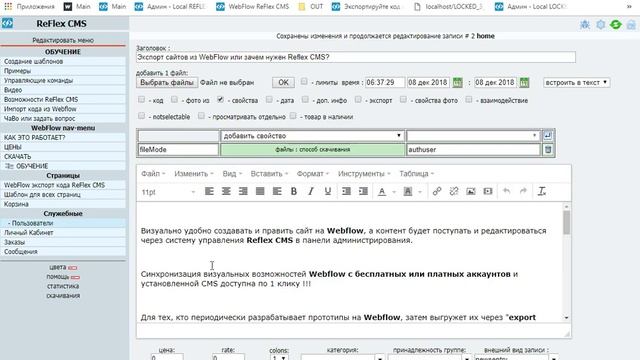Justify text in editor toolbar
This screenshot has height=360, width=640.
click(260, 191)
